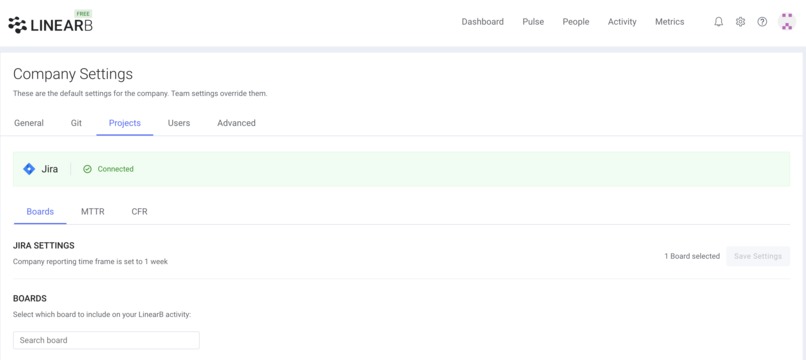Click 'Select which board to include' text
Screen dimensions: 806x360
tap(102, 314)
